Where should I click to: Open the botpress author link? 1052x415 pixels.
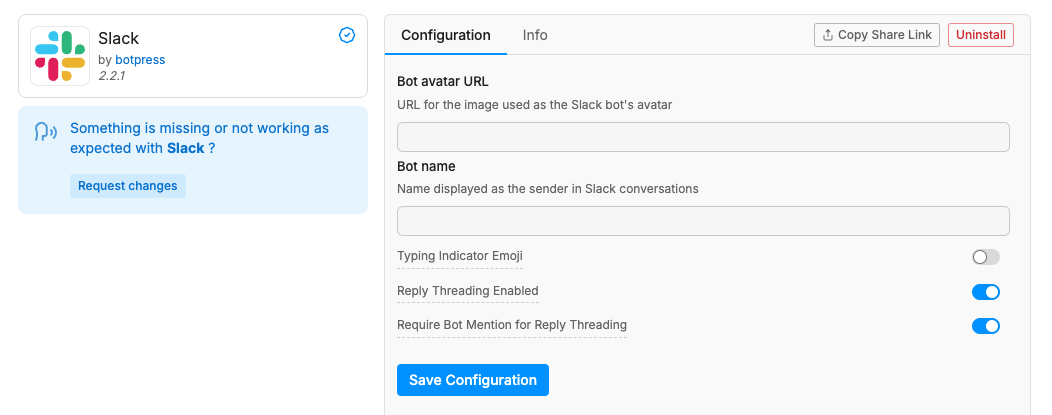(x=140, y=60)
